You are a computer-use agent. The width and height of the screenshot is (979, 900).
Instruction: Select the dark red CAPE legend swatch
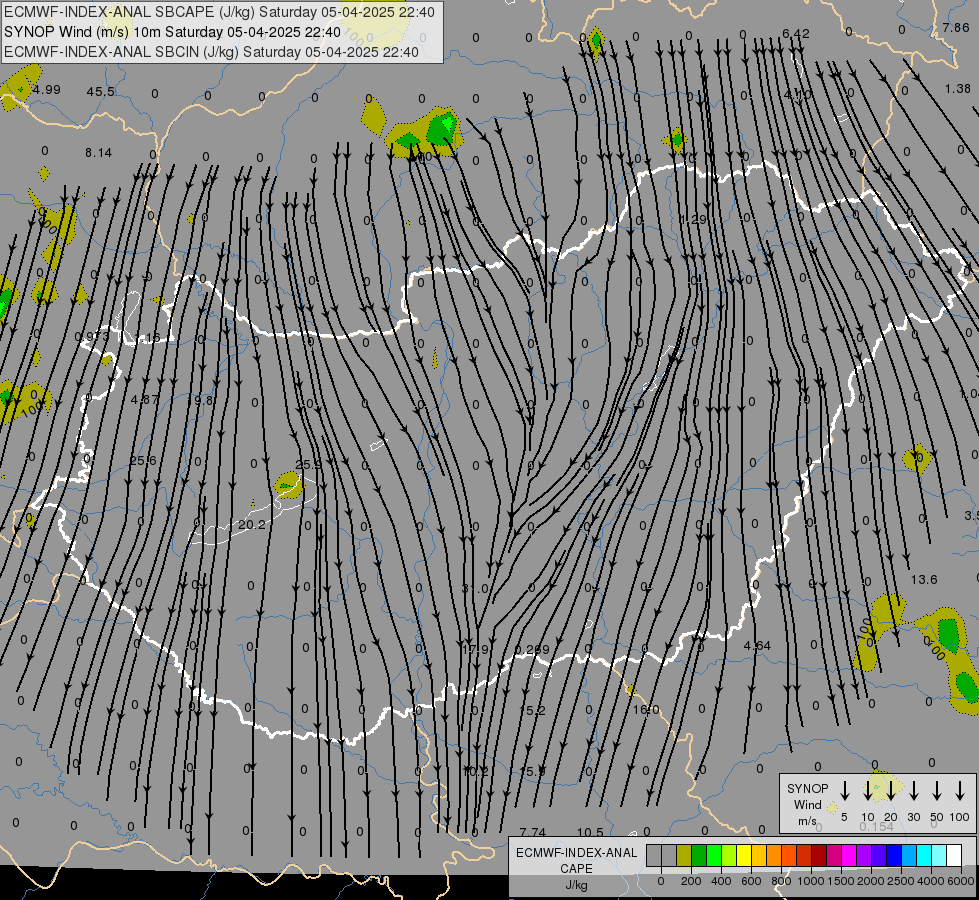coord(819,855)
